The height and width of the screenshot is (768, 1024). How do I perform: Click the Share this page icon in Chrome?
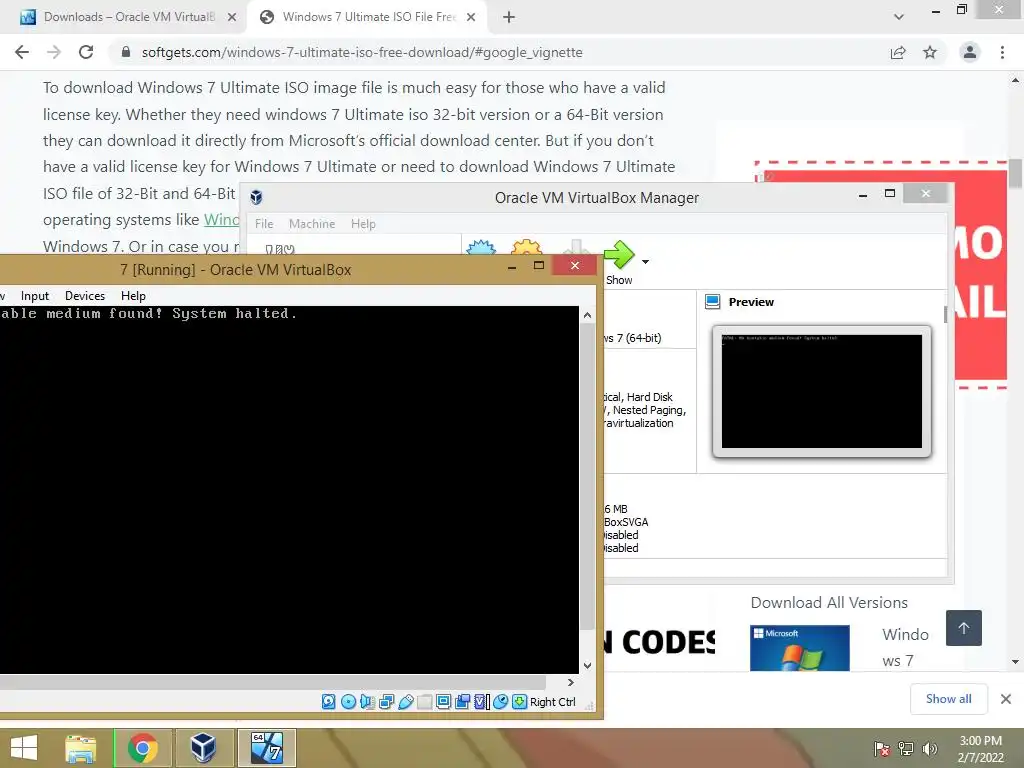(x=898, y=52)
